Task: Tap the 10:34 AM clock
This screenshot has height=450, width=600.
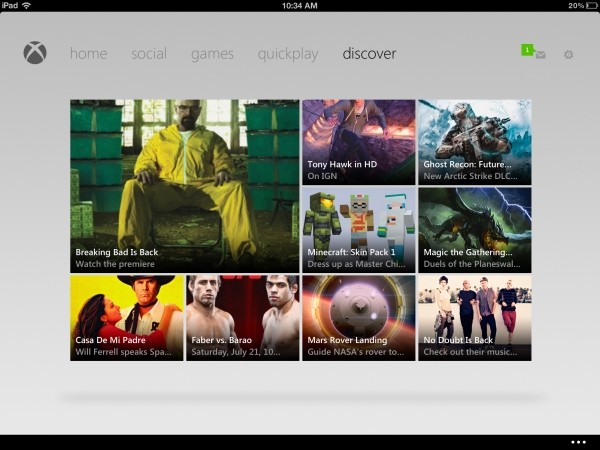Action: point(300,5)
